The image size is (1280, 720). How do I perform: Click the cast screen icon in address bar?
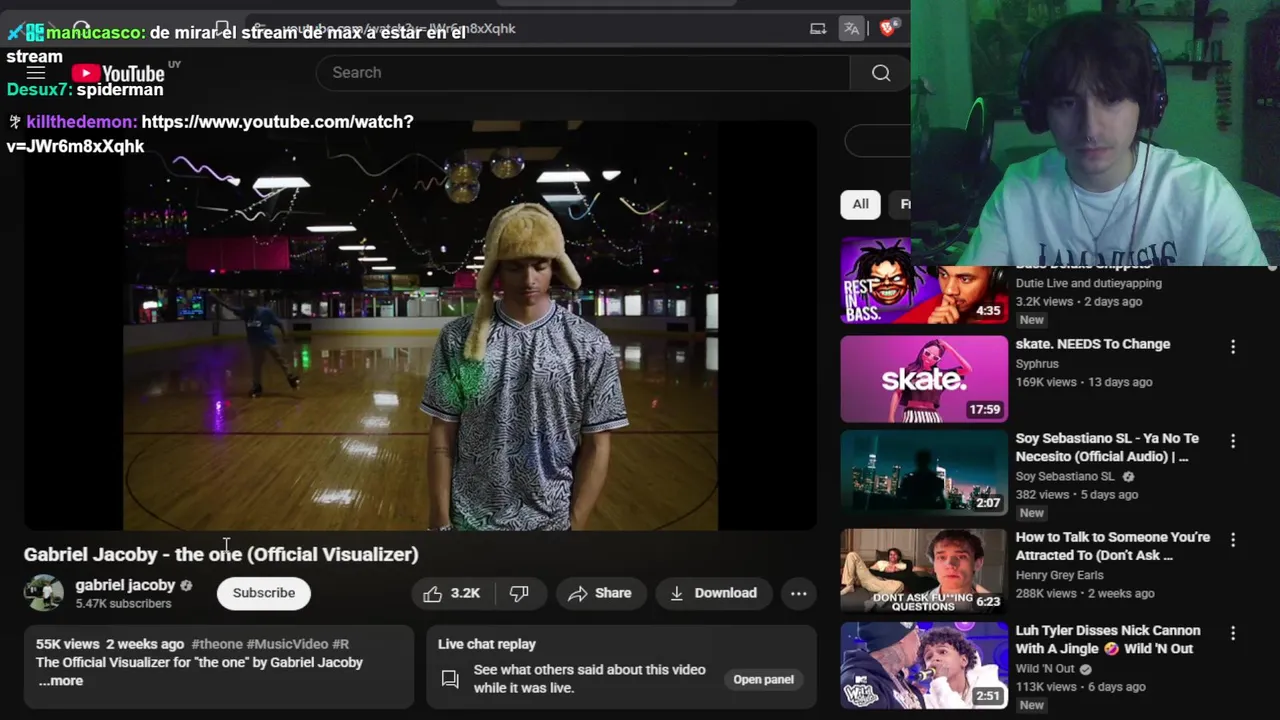coord(818,29)
